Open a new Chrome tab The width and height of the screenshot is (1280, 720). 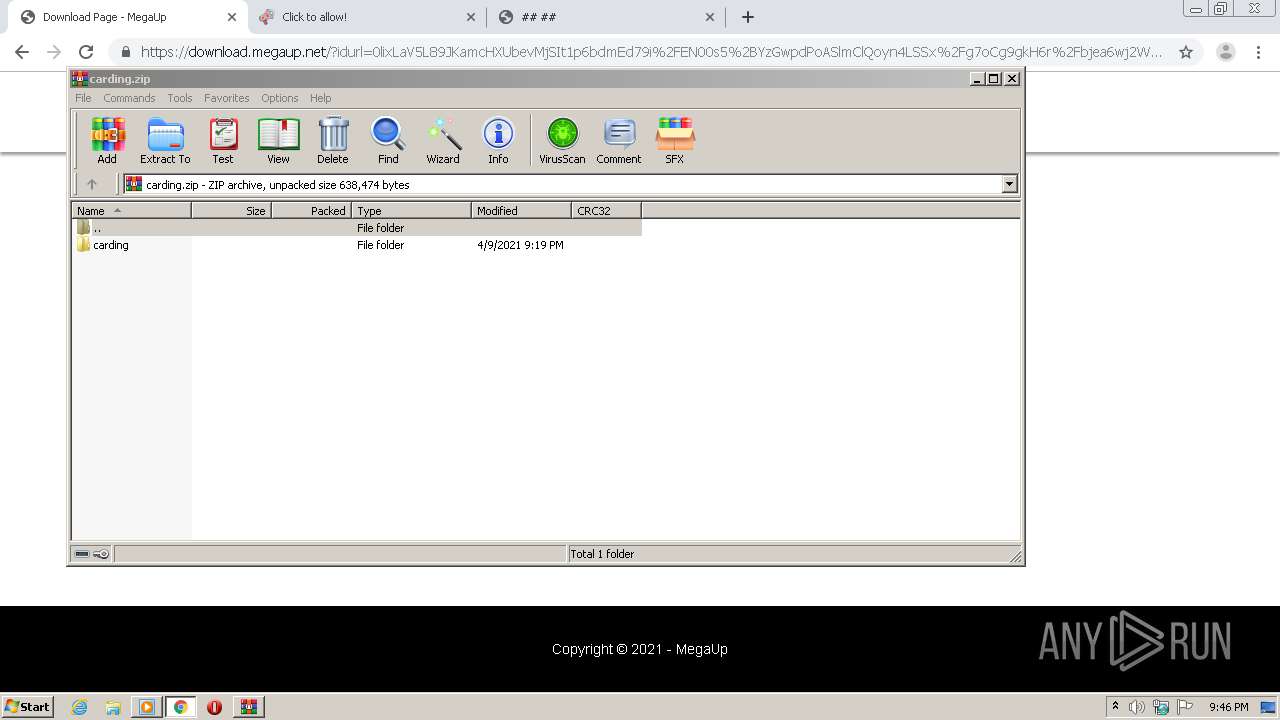tap(747, 17)
